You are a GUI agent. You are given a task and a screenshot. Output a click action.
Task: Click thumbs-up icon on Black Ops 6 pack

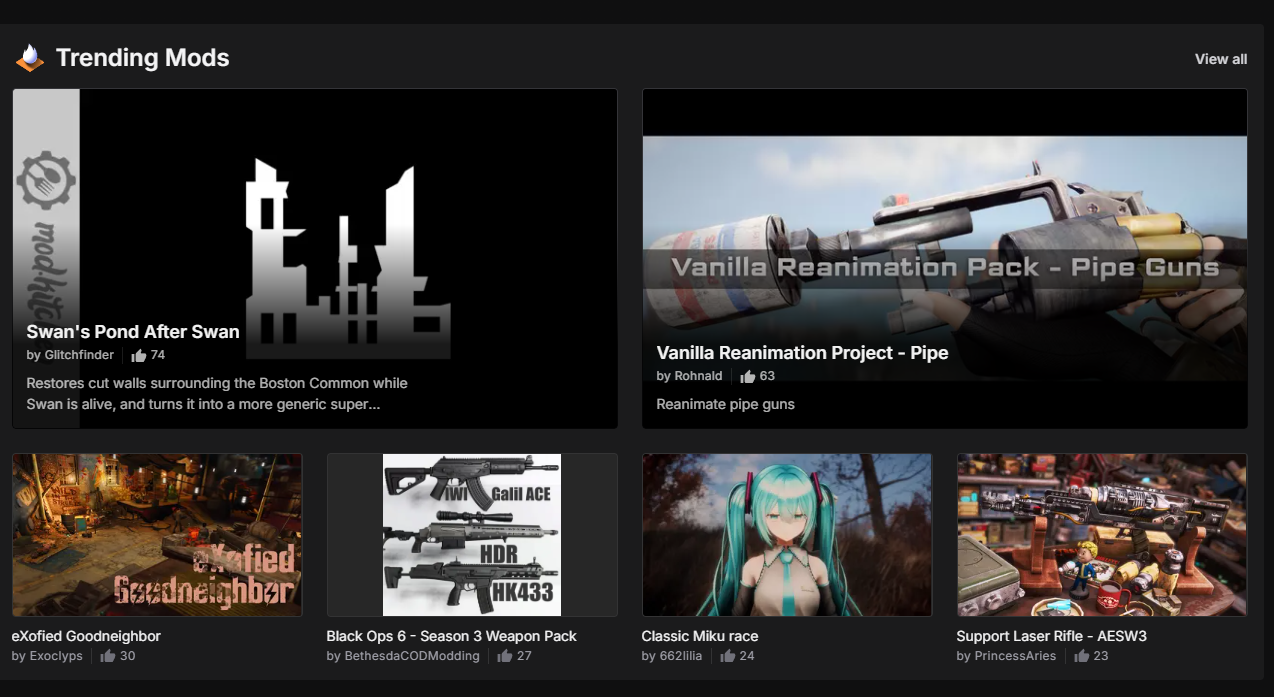[x=505, y=656]
